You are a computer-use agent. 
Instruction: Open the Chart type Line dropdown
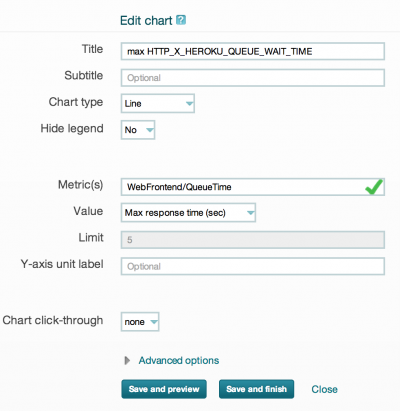point(158,103)
